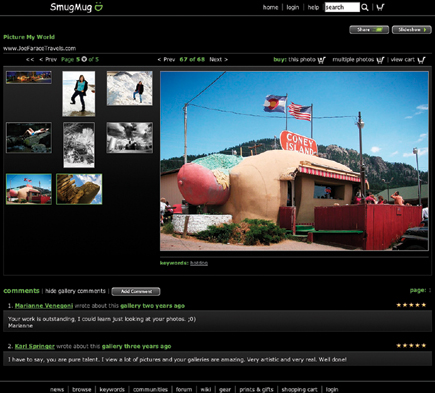Open the page number dropdown arrow
The height and width of the screenshot is (393, 435).
[84, 59]
